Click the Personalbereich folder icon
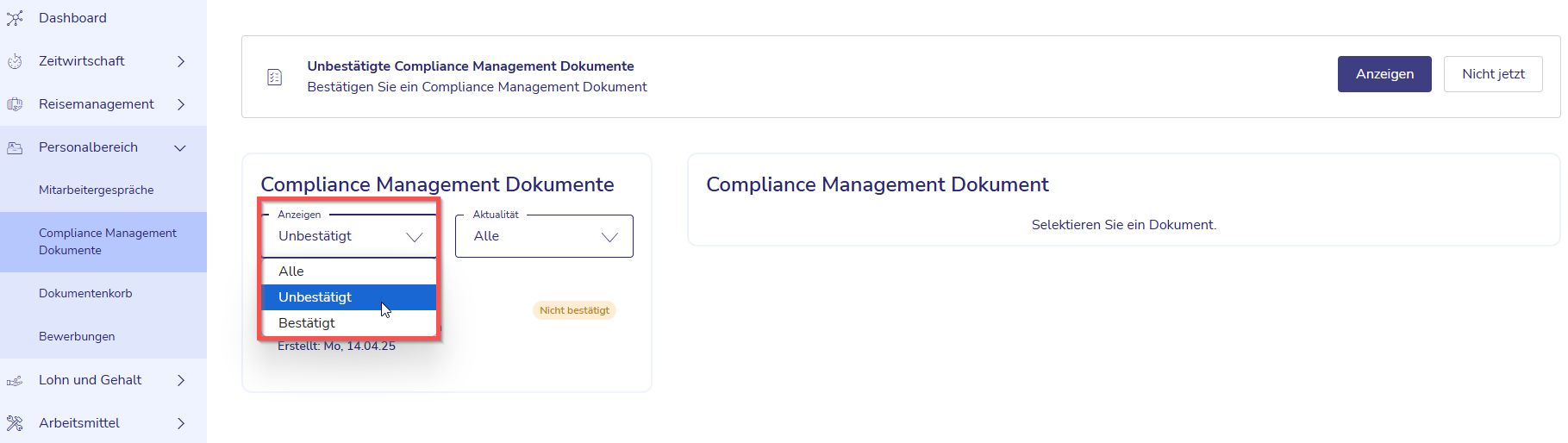This screenshot has height=443, width=1568. [x=15, y=147]
